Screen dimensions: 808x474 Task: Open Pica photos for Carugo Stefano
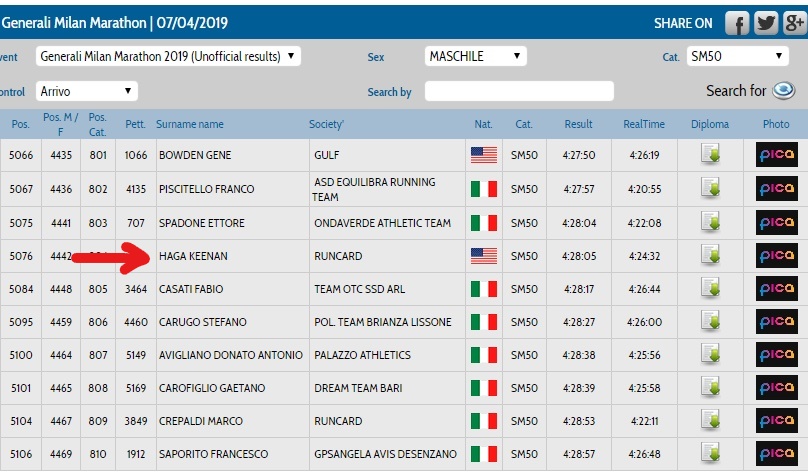tap(777, 321)
